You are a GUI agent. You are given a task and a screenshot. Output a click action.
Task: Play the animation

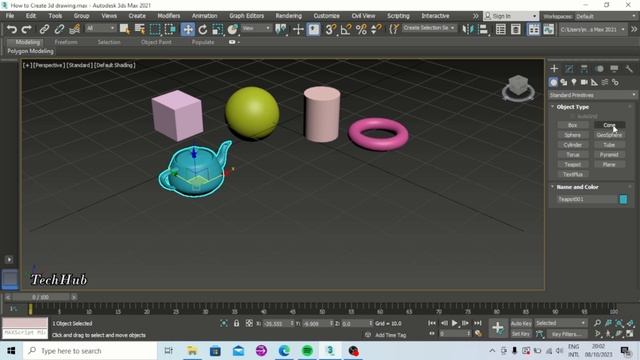454,323
